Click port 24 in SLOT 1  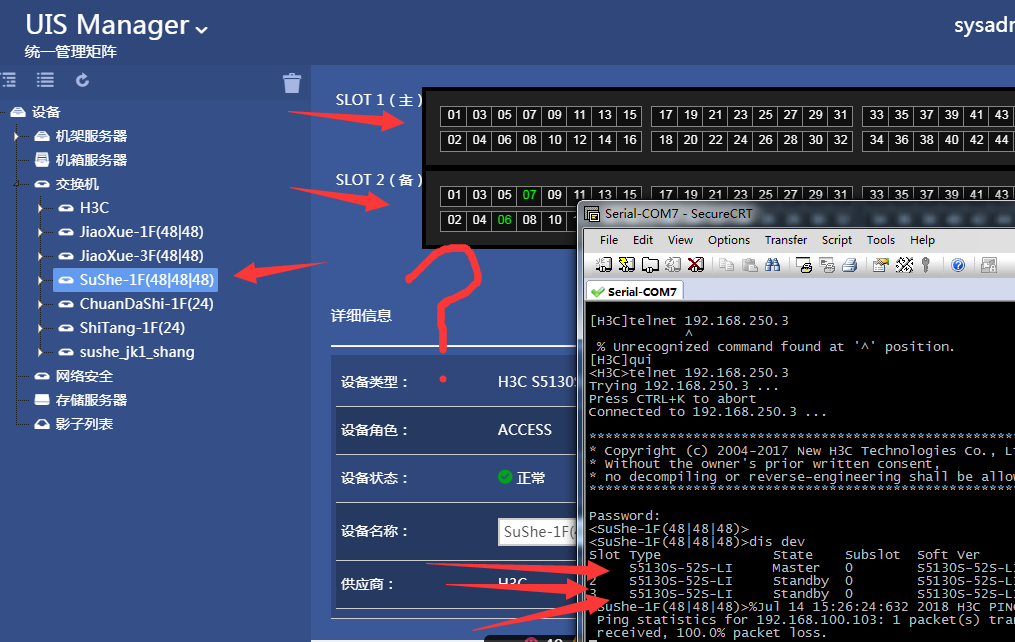point(741,140)
